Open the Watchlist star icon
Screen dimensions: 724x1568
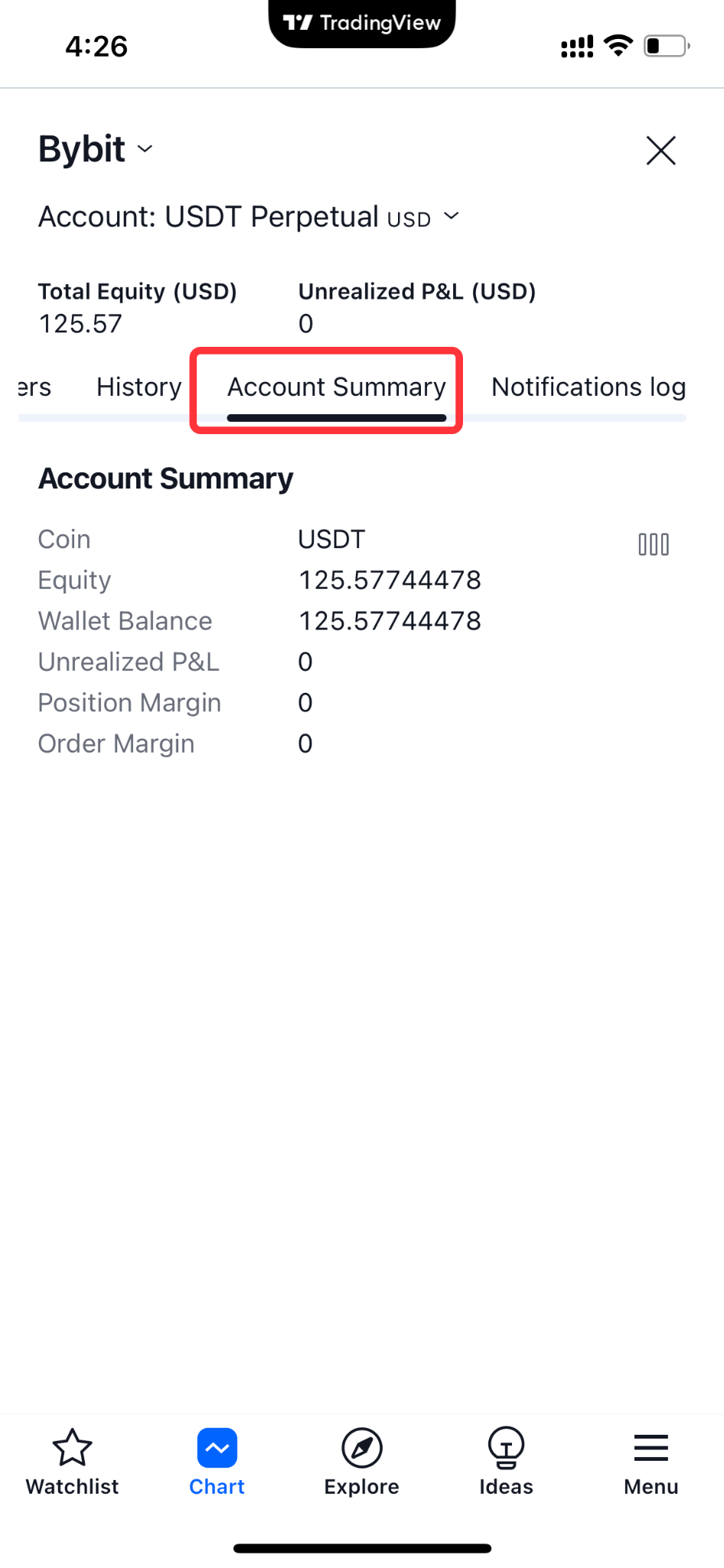pos(73,1448)
